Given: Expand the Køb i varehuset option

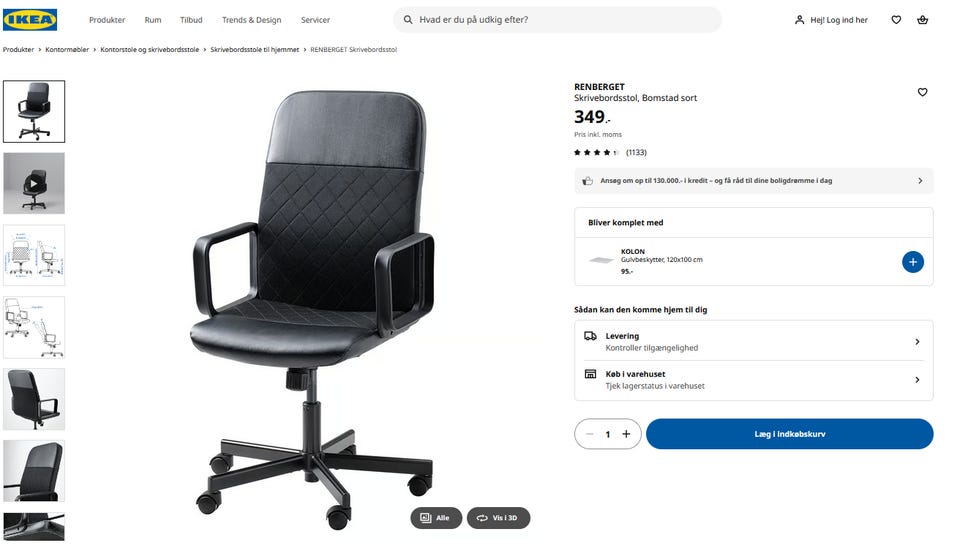Looking at the screenshot, I should [754, 380].
